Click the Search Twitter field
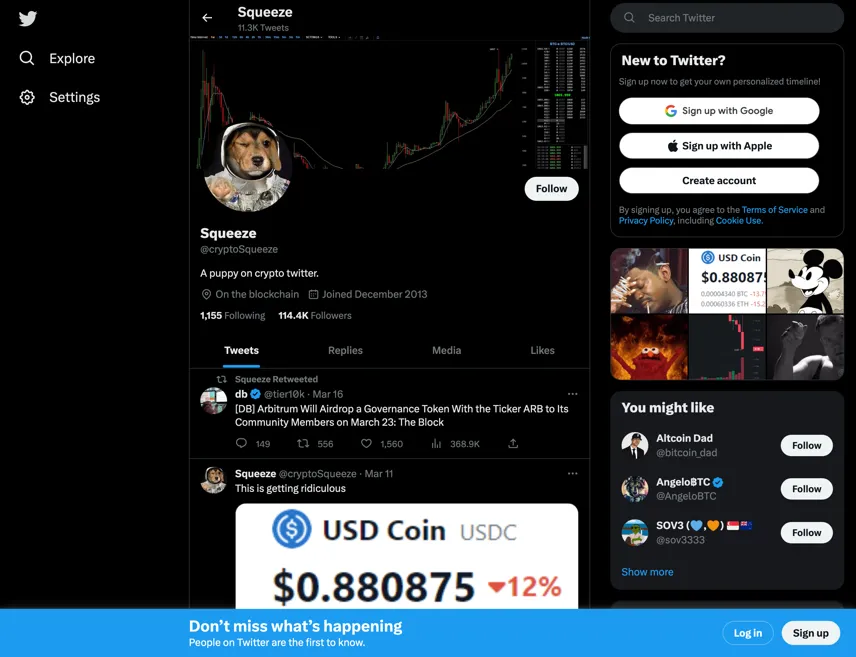856x657 pixels. [x=727, y=18]
